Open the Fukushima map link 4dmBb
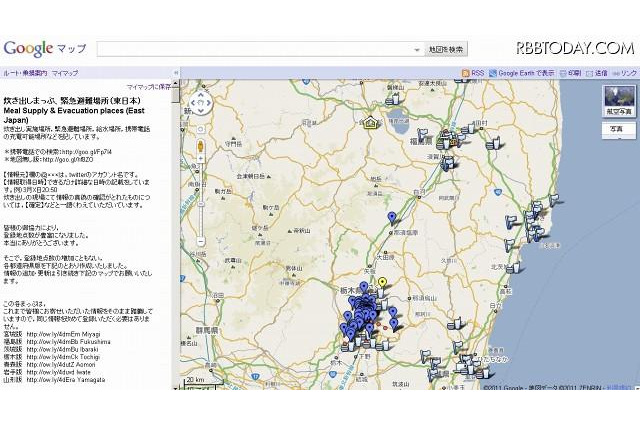The width and height of the screenshot is (640, 426). click(x=68, y=342)
